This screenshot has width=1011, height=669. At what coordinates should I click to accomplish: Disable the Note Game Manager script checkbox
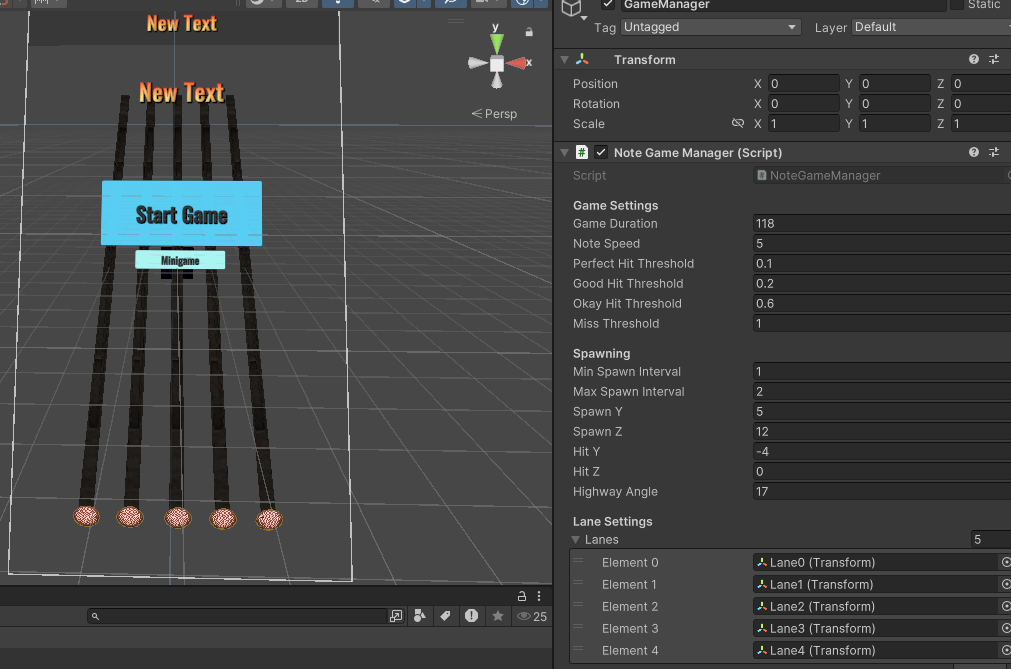[601, 152]
